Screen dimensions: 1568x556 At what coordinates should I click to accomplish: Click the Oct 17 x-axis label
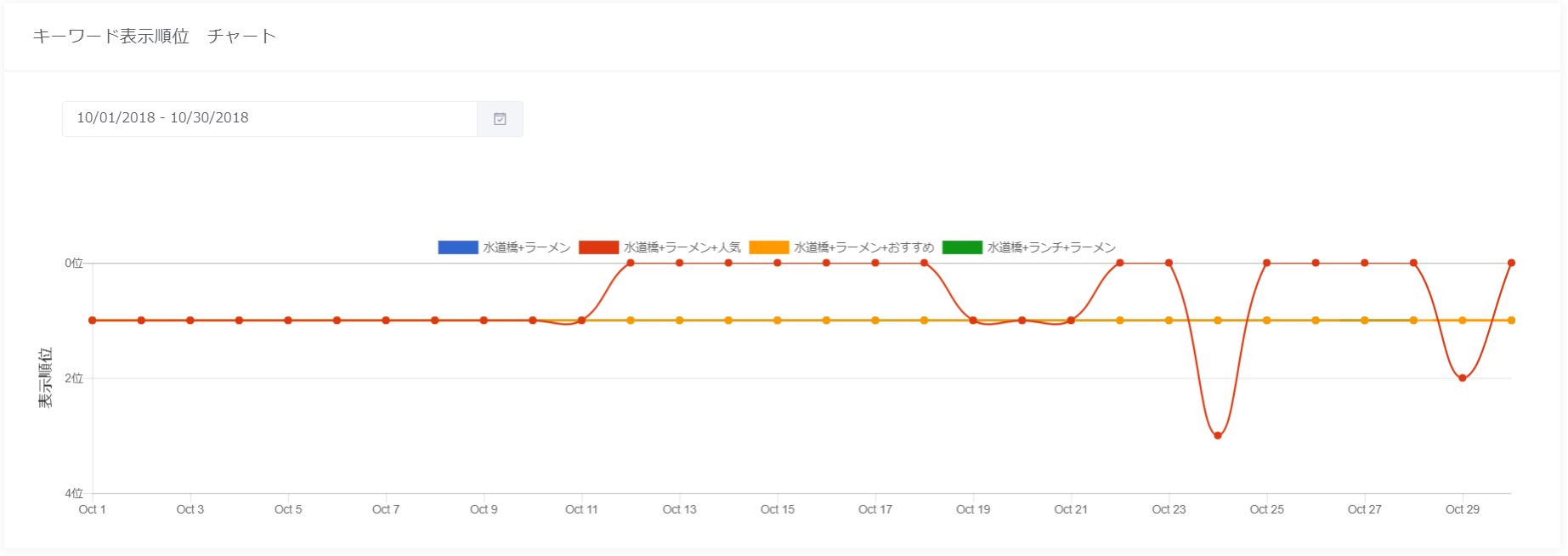875,509
